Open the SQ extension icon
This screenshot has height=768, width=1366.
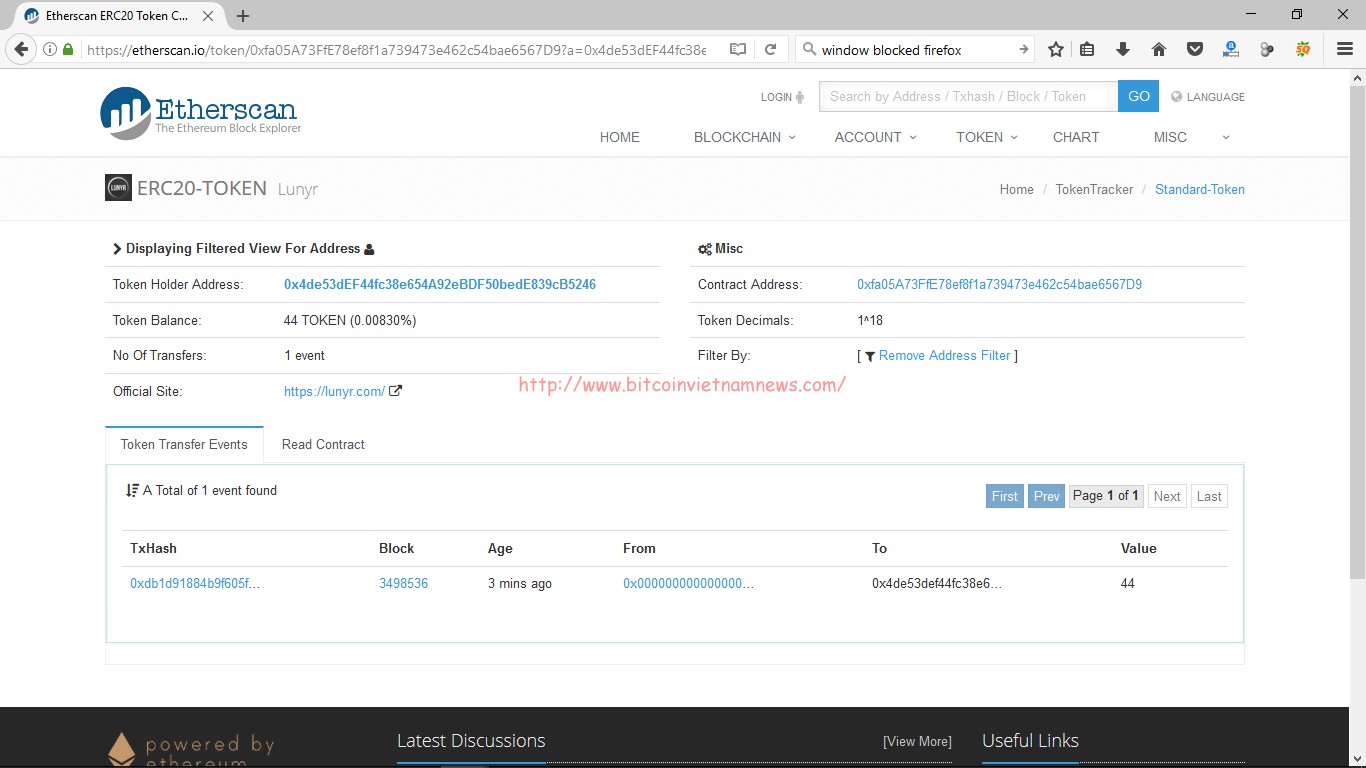click(x=1303, y=49)
